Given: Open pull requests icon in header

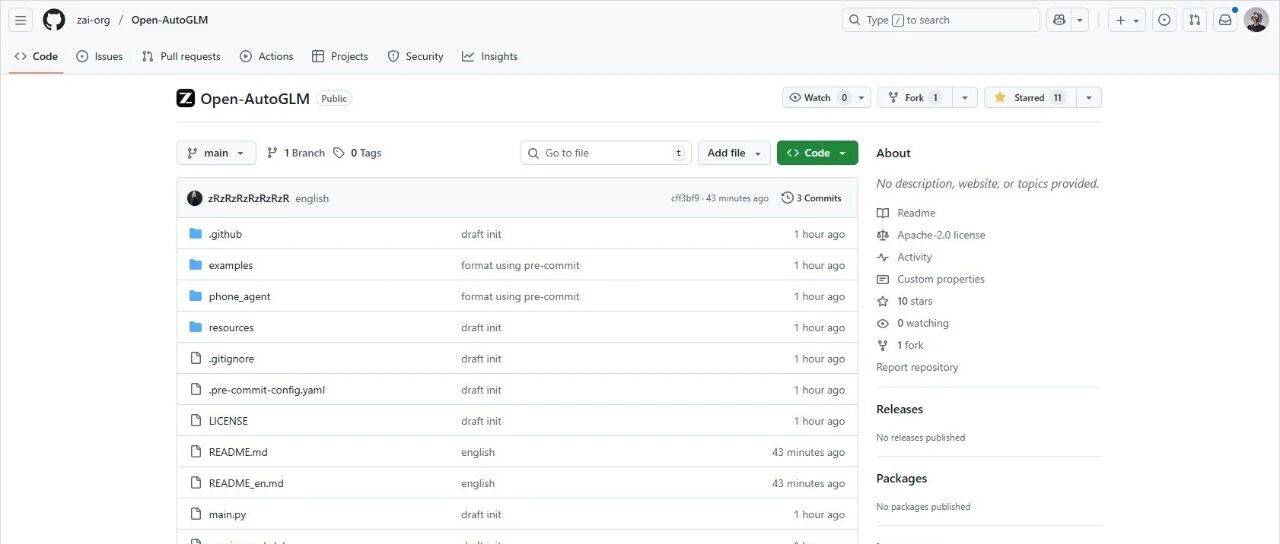Looking at the screenshot, I should pos(1194,20).
